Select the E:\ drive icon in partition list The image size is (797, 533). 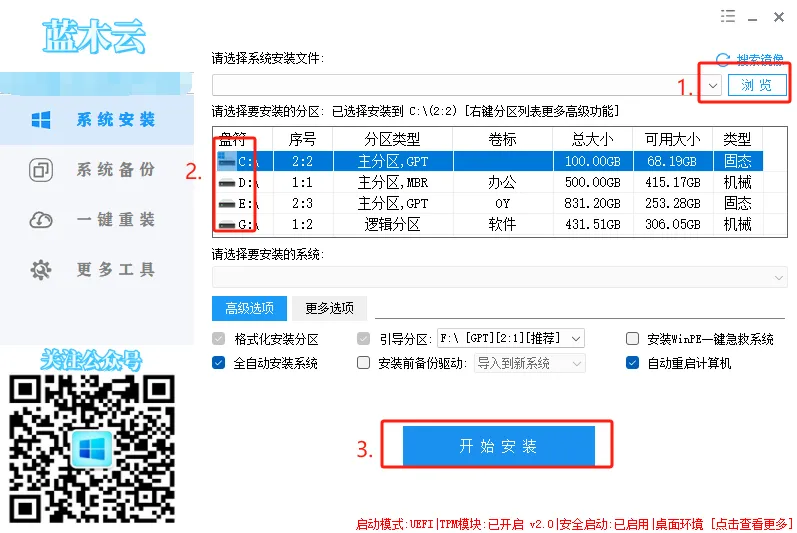(x=227, y=204)
